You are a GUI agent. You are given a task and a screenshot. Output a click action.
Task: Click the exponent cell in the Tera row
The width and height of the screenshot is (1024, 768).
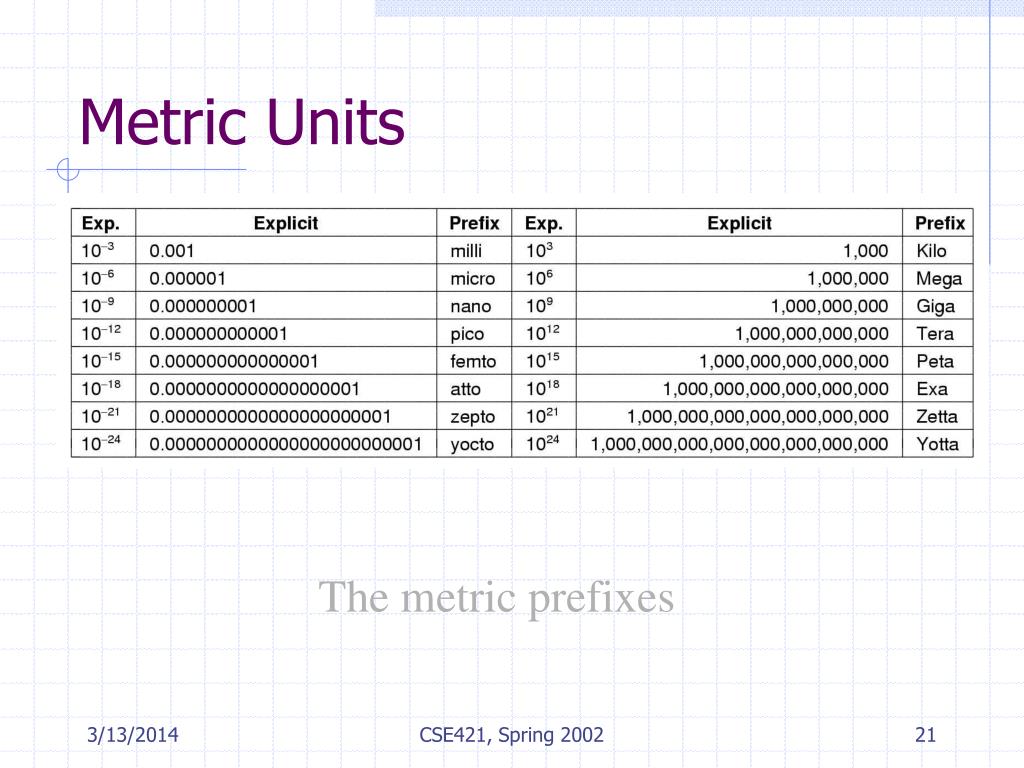point(544,332)
